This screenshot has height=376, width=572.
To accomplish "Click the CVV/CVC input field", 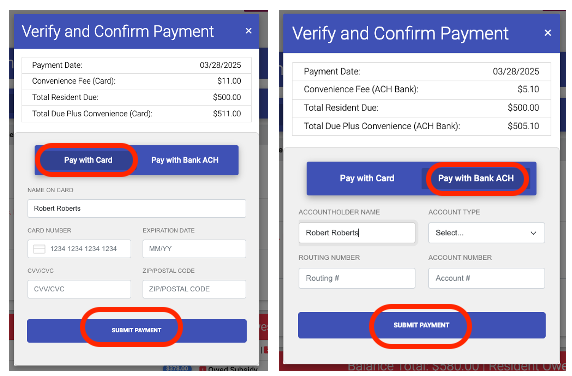I will point(79,289).
